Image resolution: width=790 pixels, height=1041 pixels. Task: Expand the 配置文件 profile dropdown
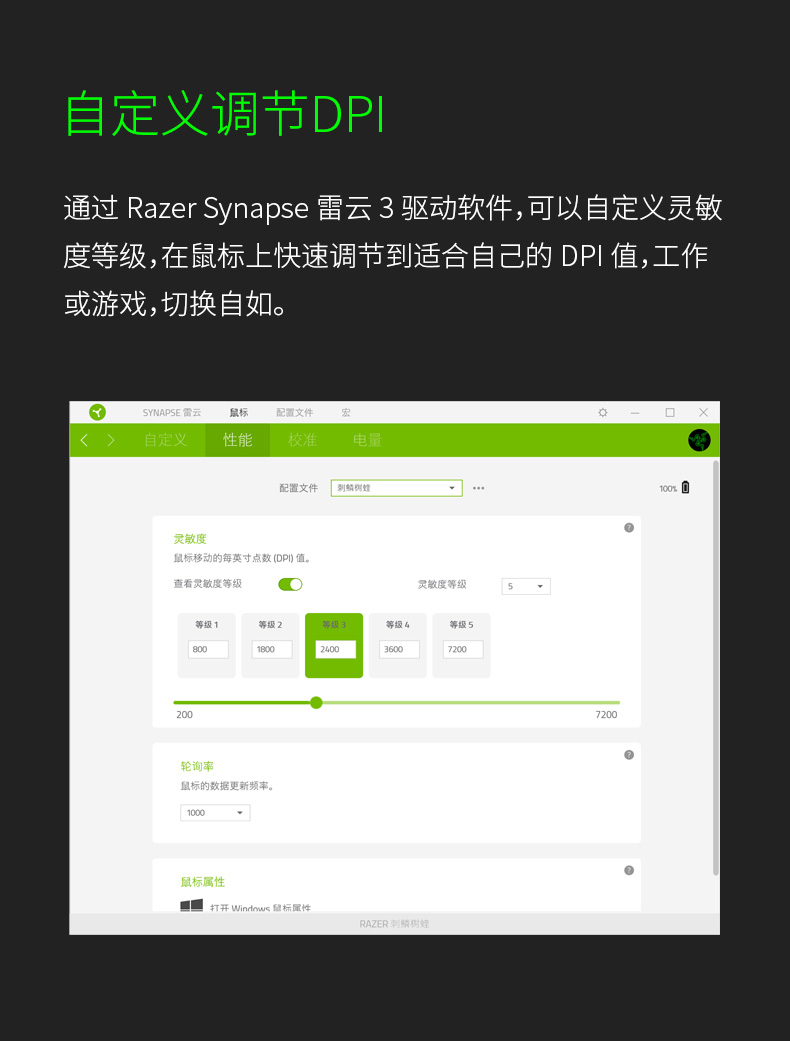396,488
